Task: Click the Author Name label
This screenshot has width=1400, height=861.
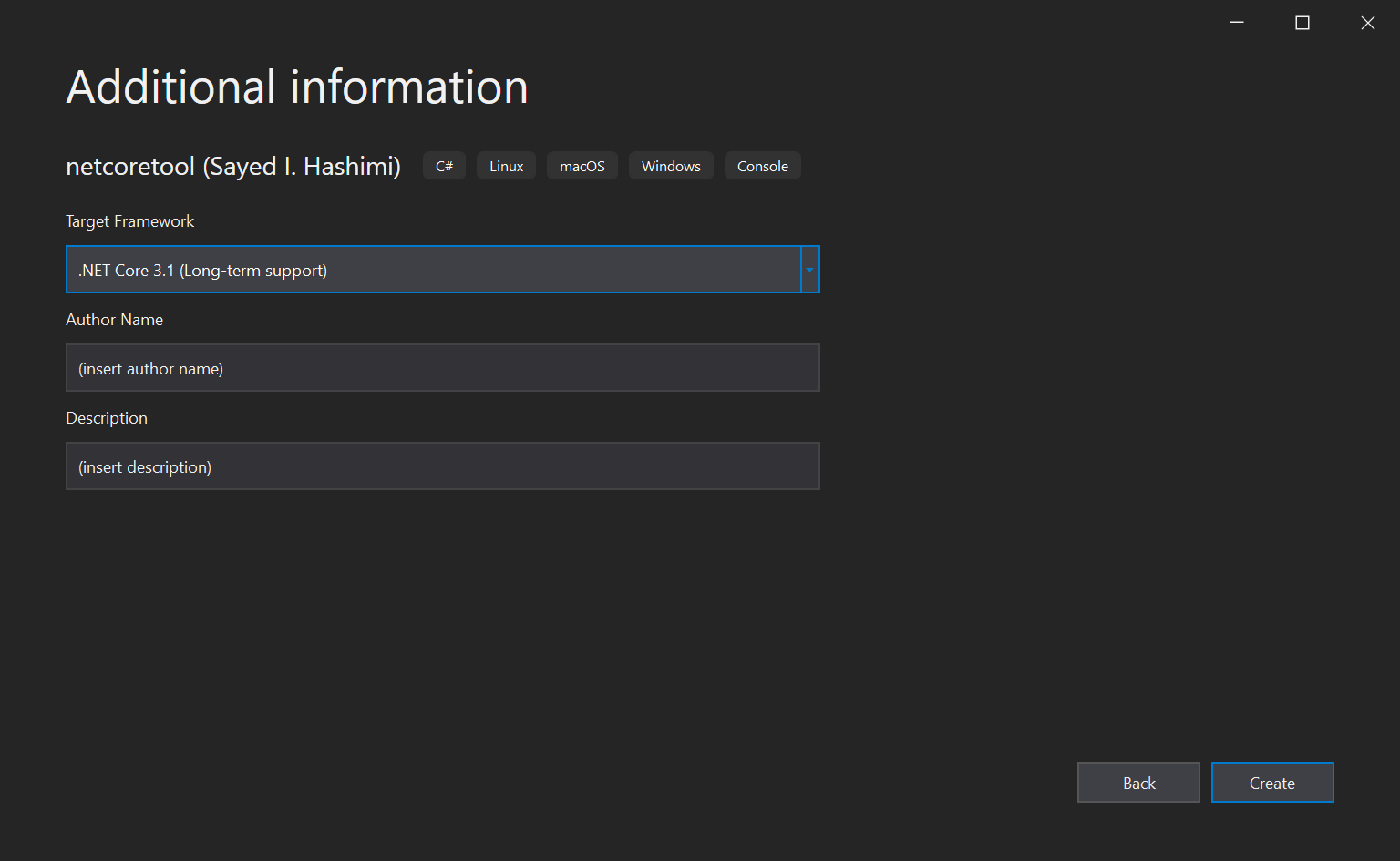Action: [115, 320]
